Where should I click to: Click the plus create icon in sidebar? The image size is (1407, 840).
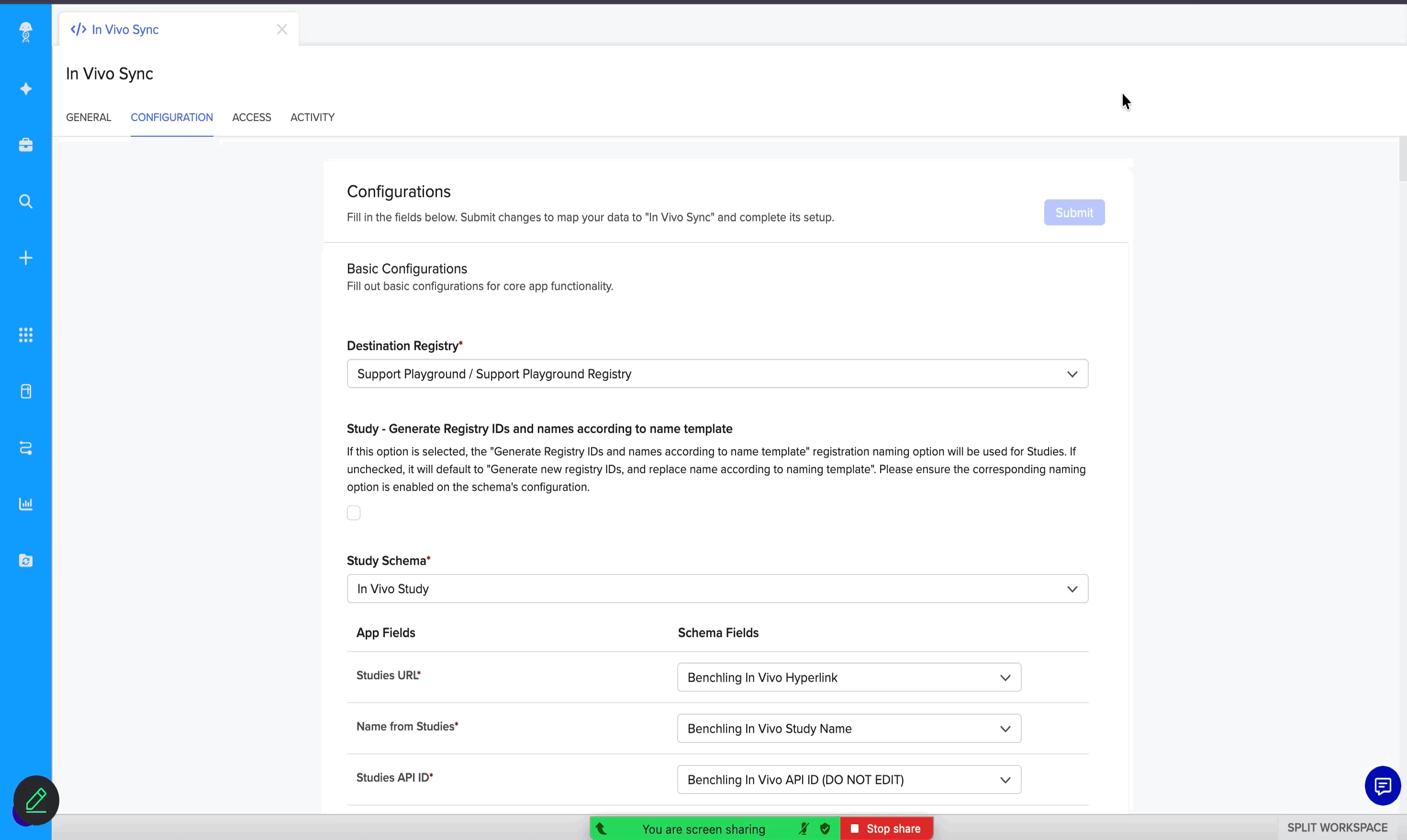pos(25,258)
